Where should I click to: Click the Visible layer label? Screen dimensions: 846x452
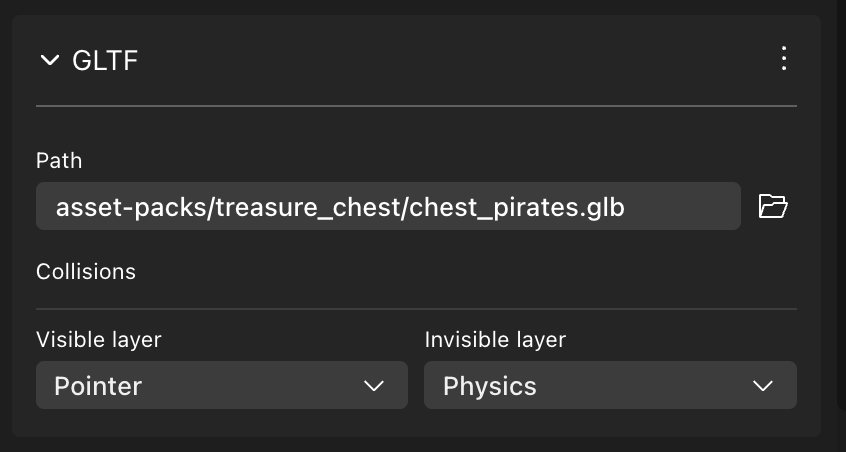click(98, 340)
